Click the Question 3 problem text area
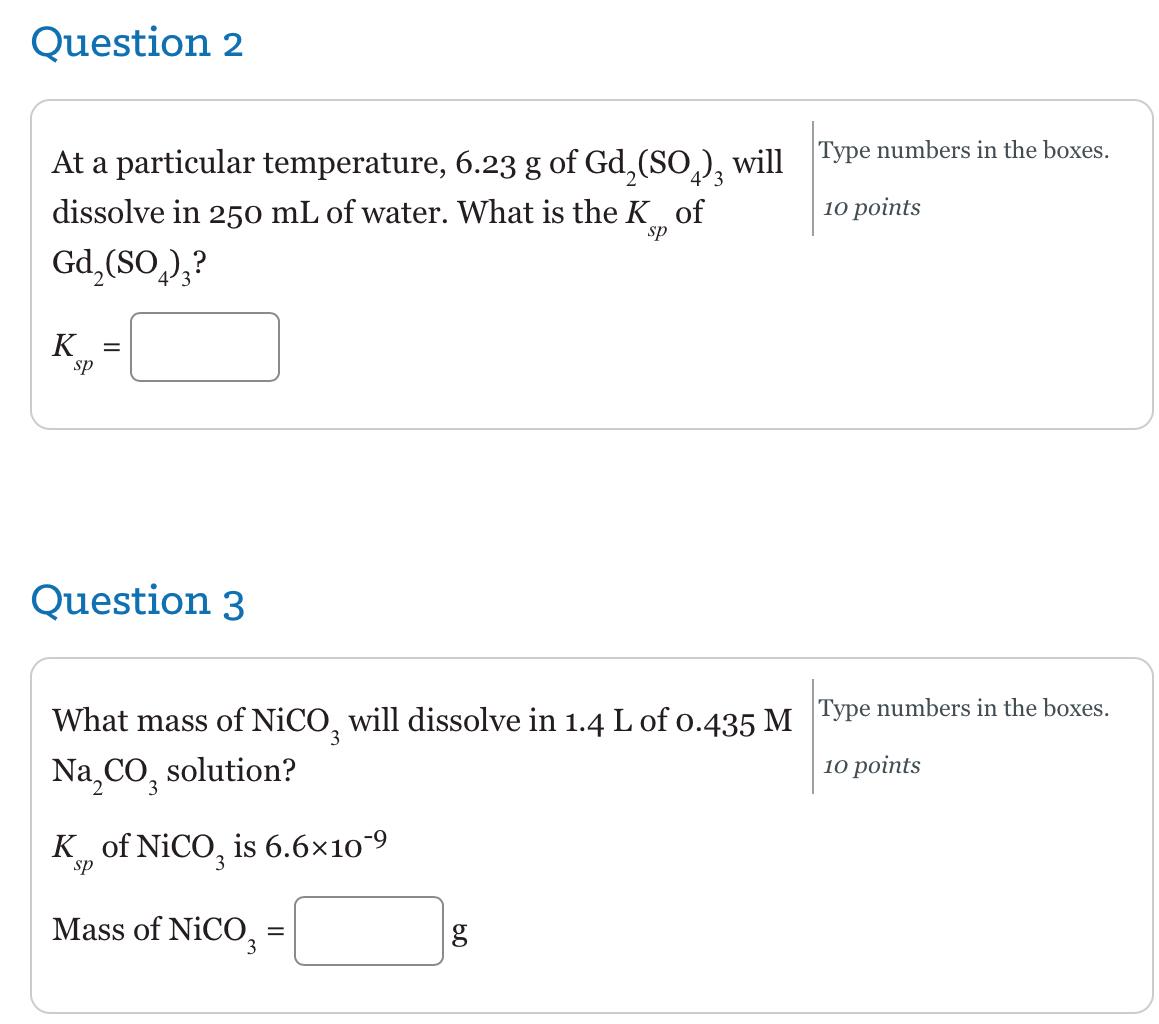 [420, 745]
